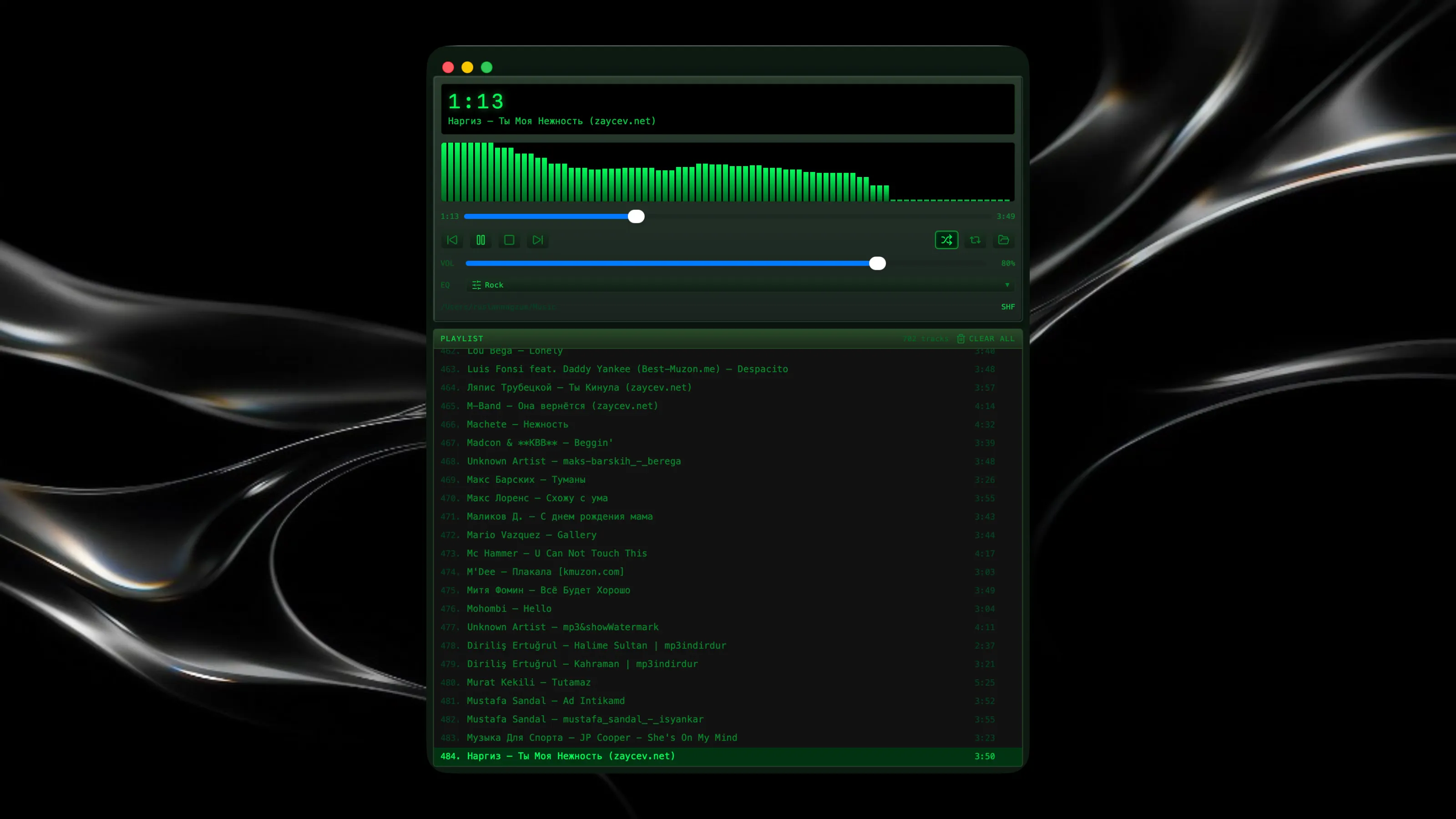Select track 466 Machete Нежность
Viewport: 1456px width, 819px height.
coord(728,425)
